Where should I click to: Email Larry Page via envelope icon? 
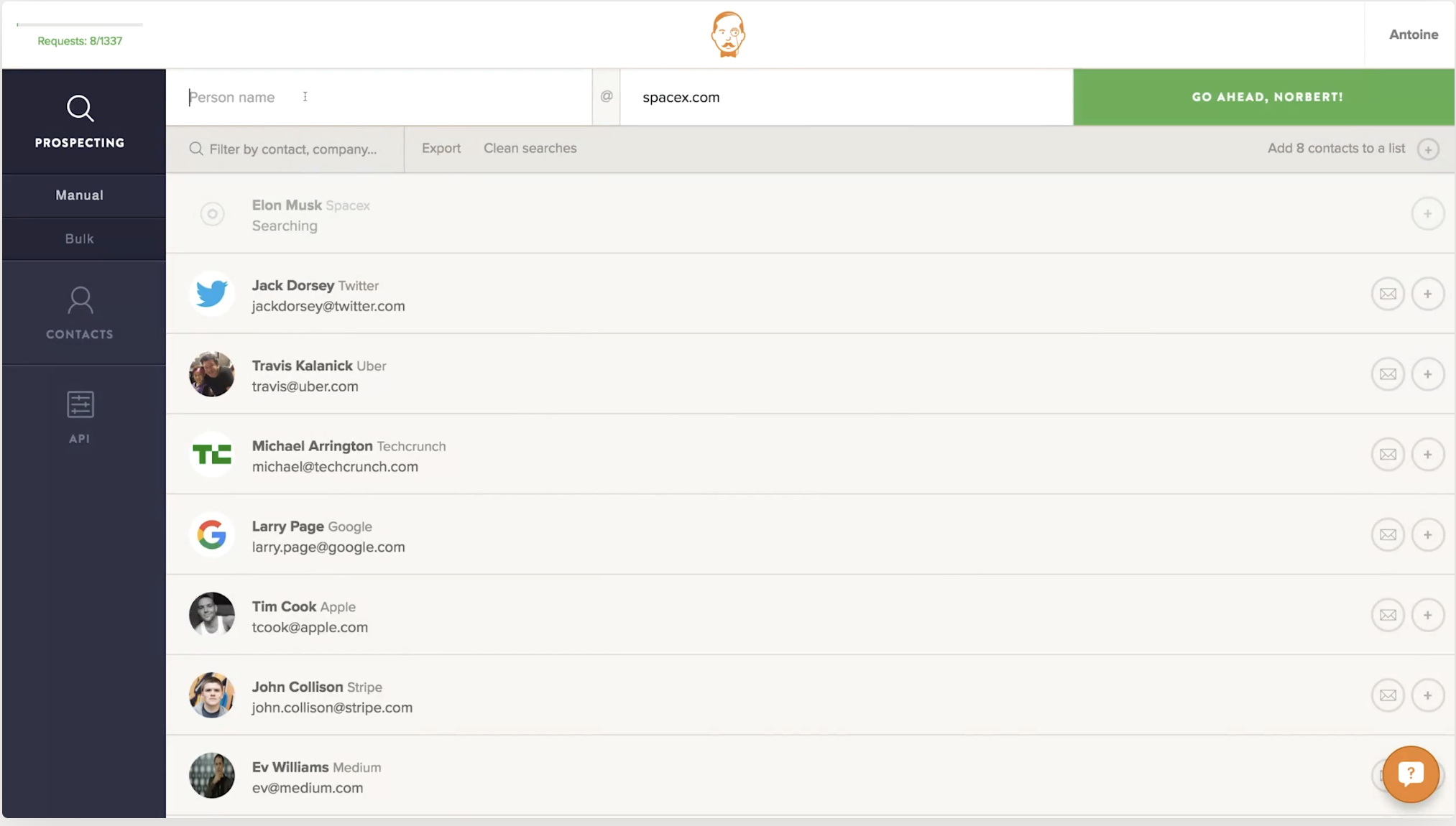[x=1388, y=535]
